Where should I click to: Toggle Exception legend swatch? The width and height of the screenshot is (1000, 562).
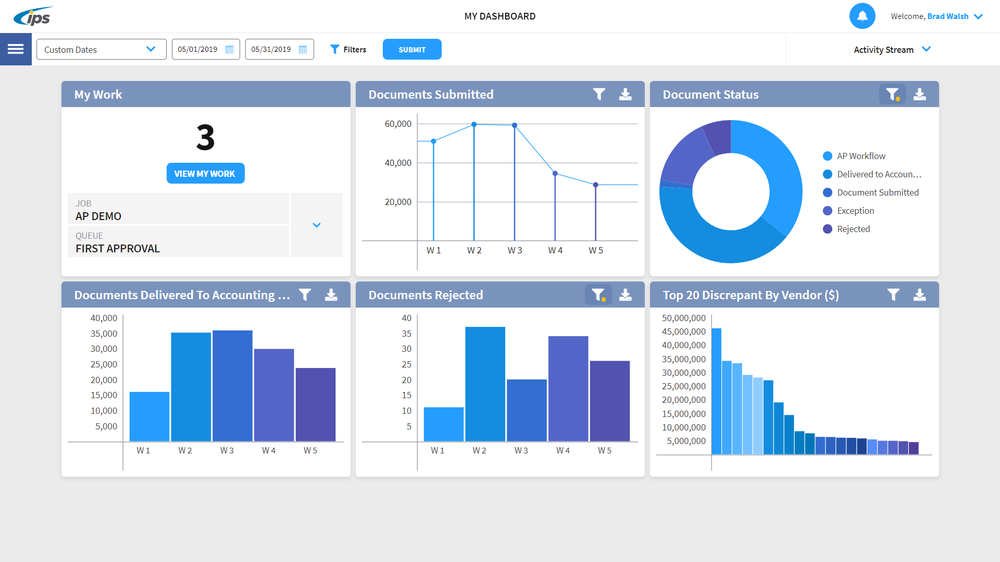tap(827, 211)
